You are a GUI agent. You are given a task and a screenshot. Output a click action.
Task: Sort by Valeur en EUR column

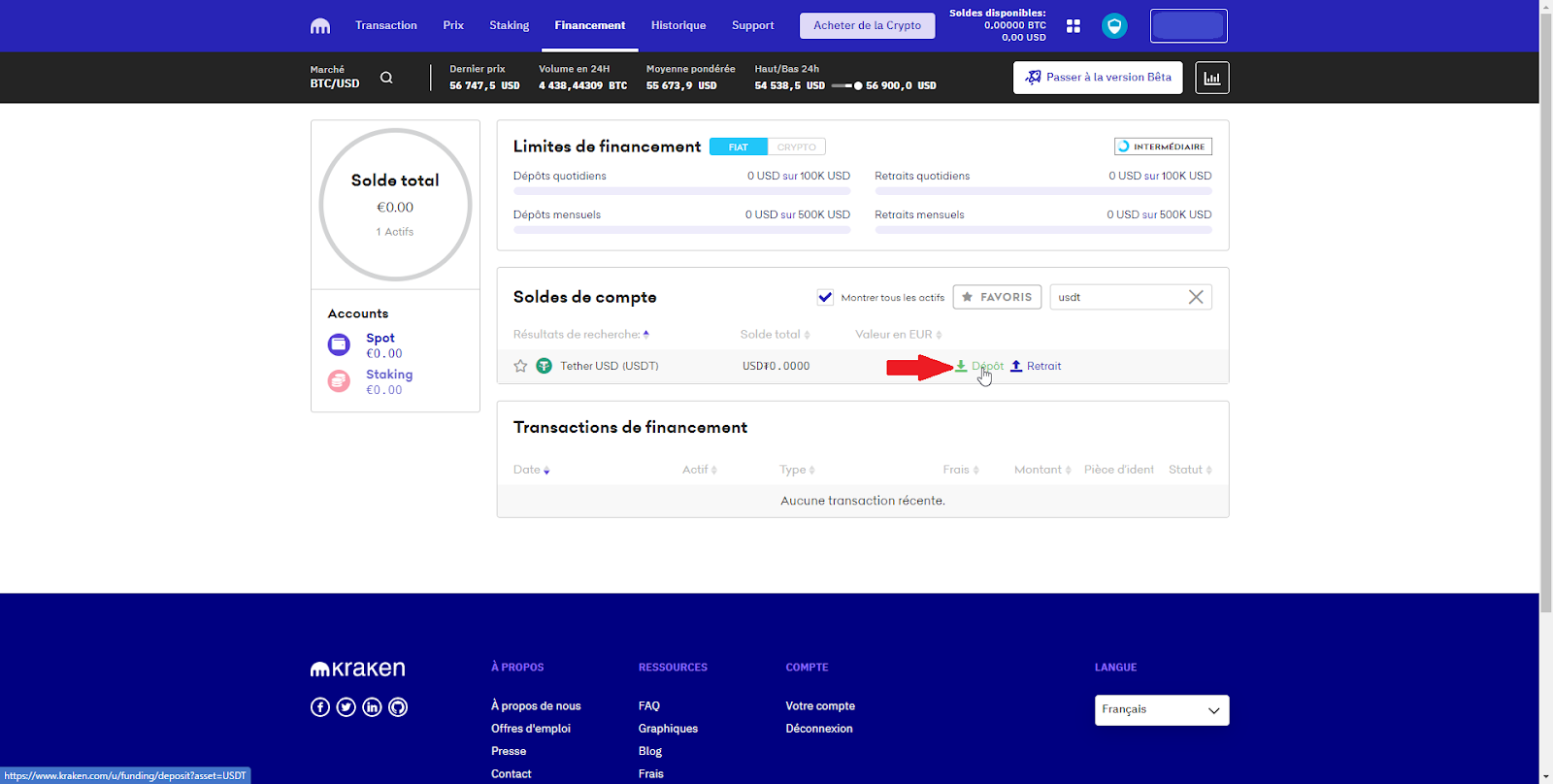(899, 334)
